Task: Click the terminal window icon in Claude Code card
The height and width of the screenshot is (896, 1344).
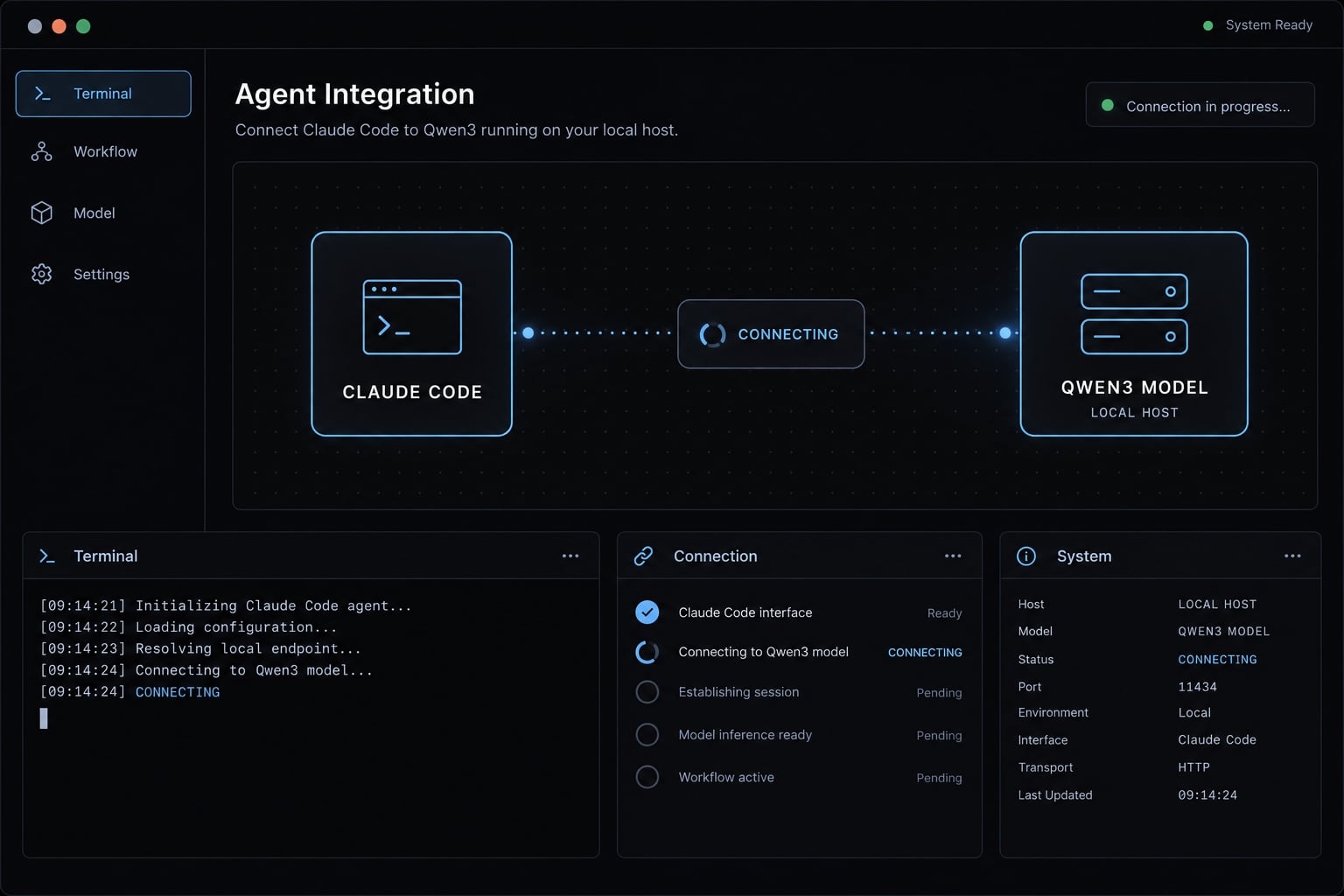Action: pos(412,317)
